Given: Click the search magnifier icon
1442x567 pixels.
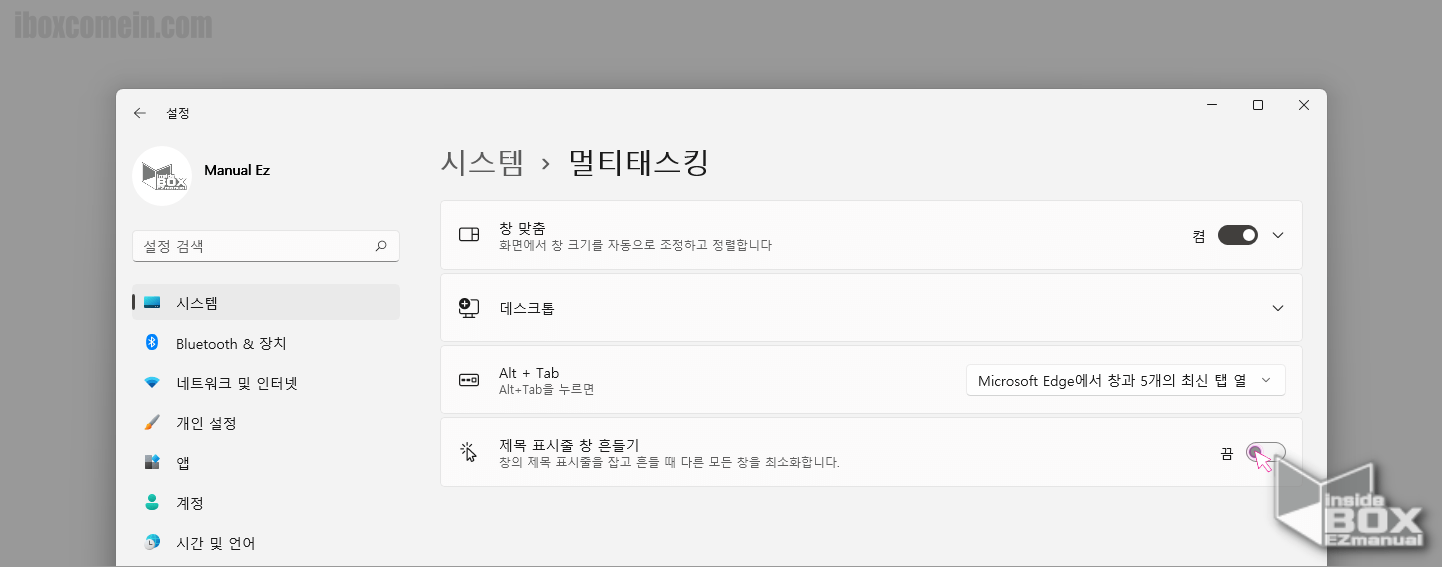Looking at the screenshot, I should (381, 246).
